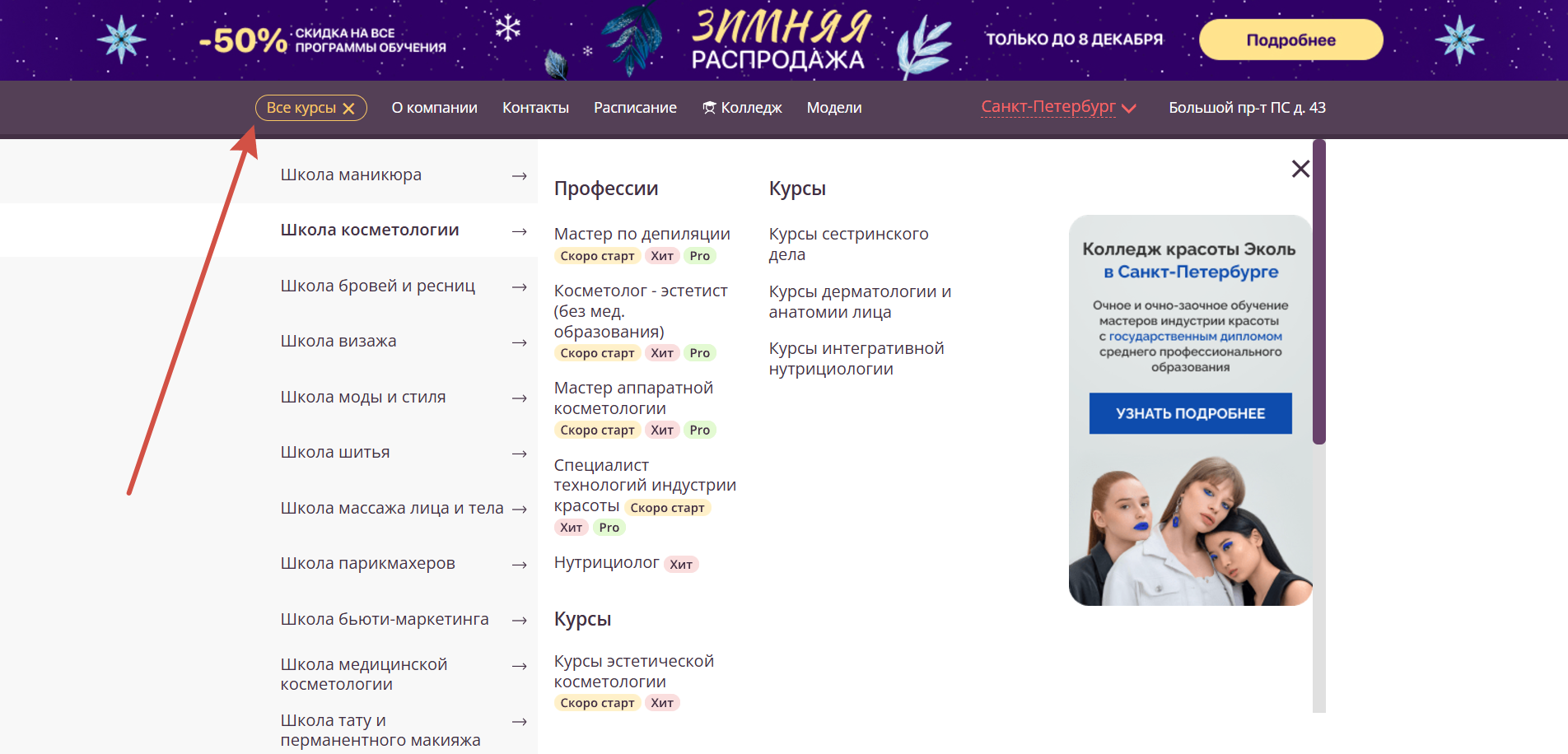Click the address Большой пр-т ПС д. 43
Viewport: 1568px width, 754px height.
[x=1247, y=108]
